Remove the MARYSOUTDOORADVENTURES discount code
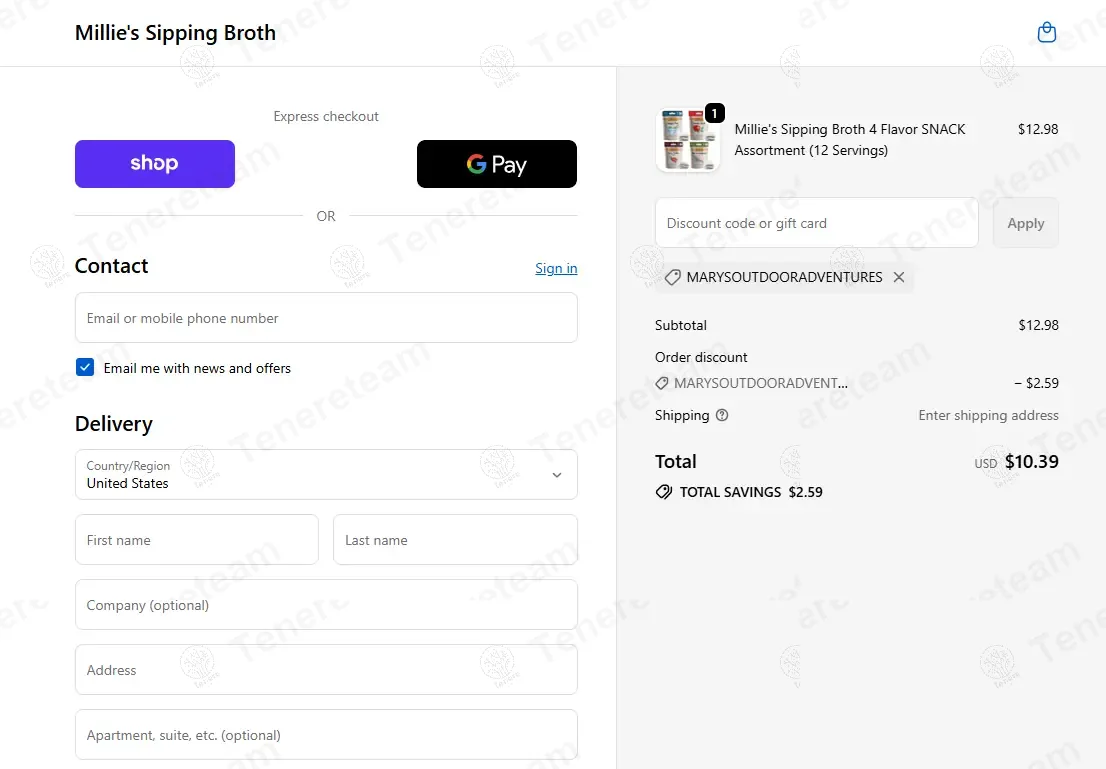This screenshot has width=1106, height=769. tap(899, 277)
